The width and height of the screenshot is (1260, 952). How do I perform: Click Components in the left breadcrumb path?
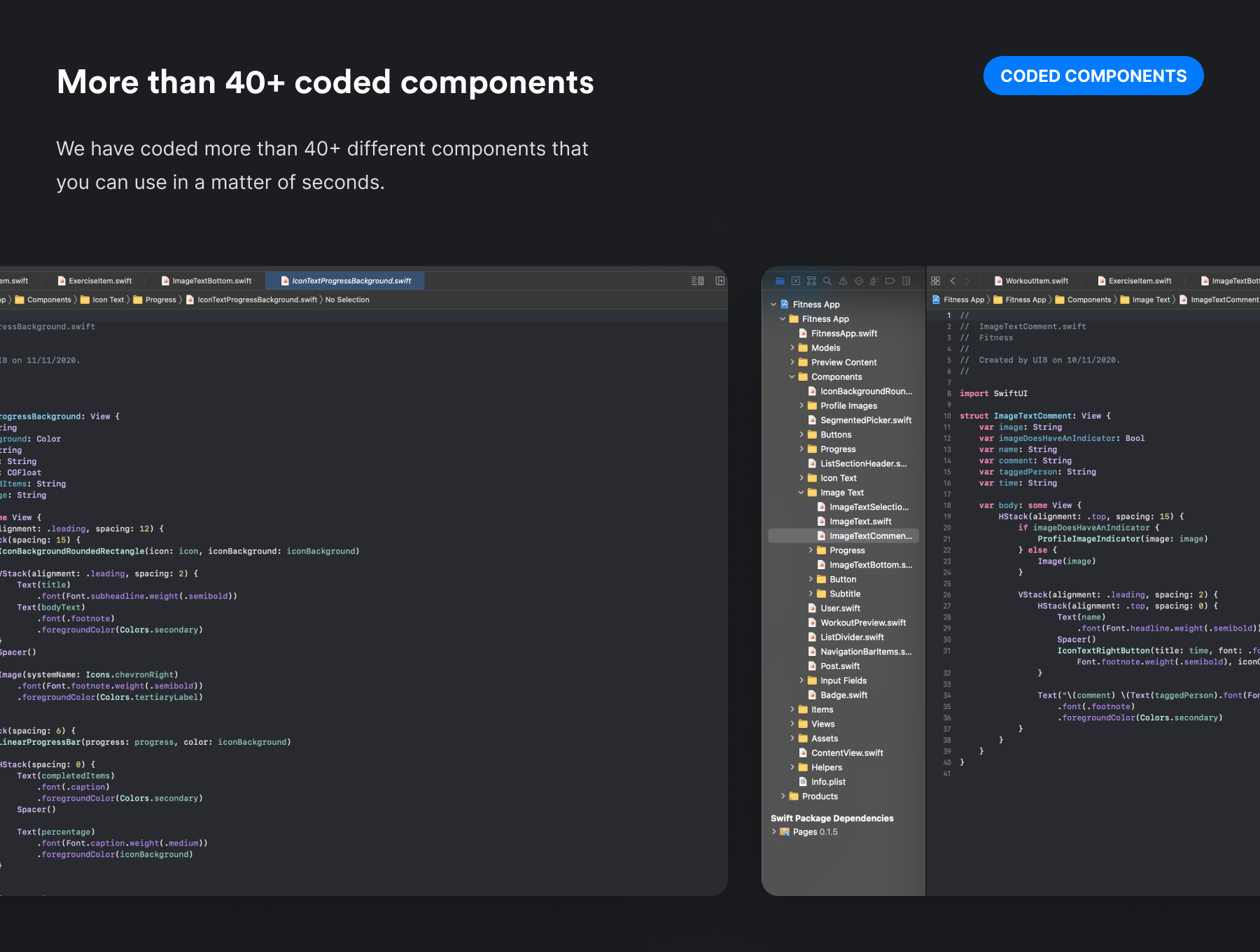click(x=49, y=300)
